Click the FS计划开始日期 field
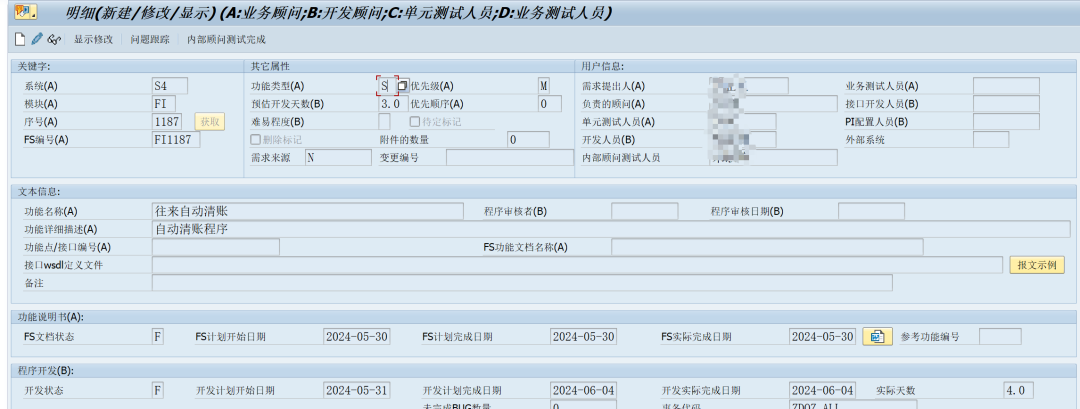 coord(357,337)
